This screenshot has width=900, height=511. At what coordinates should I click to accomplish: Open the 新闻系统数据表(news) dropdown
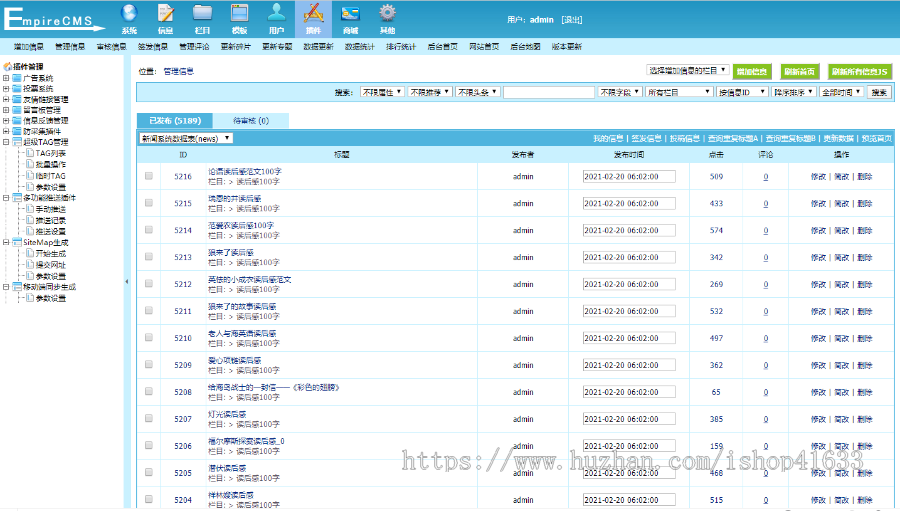186,138
